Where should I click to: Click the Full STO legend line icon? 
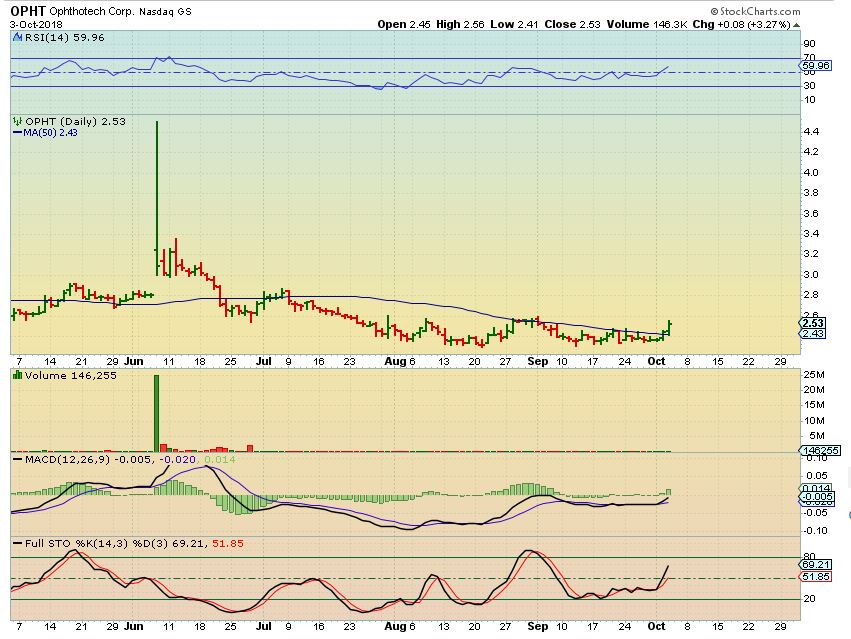pos(15,544)
